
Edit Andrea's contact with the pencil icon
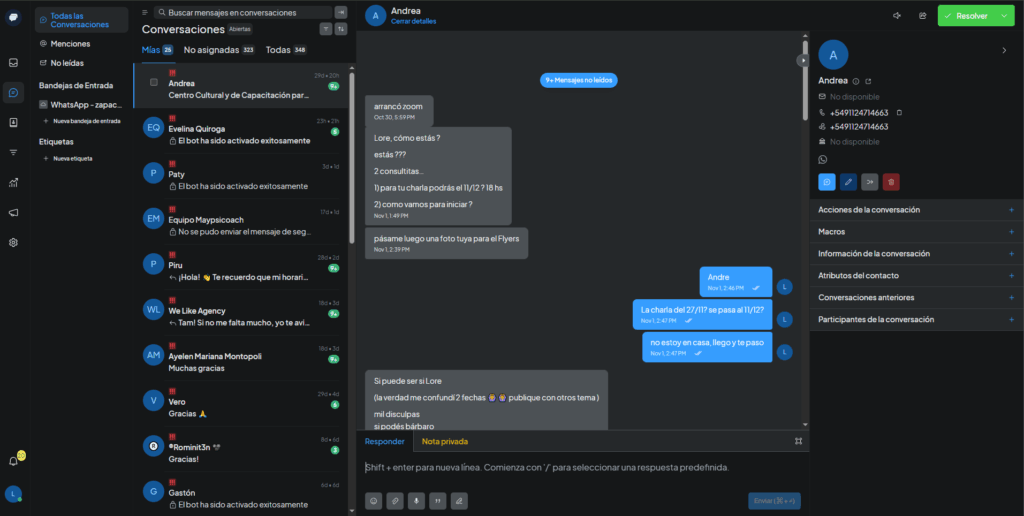(848, 182)
